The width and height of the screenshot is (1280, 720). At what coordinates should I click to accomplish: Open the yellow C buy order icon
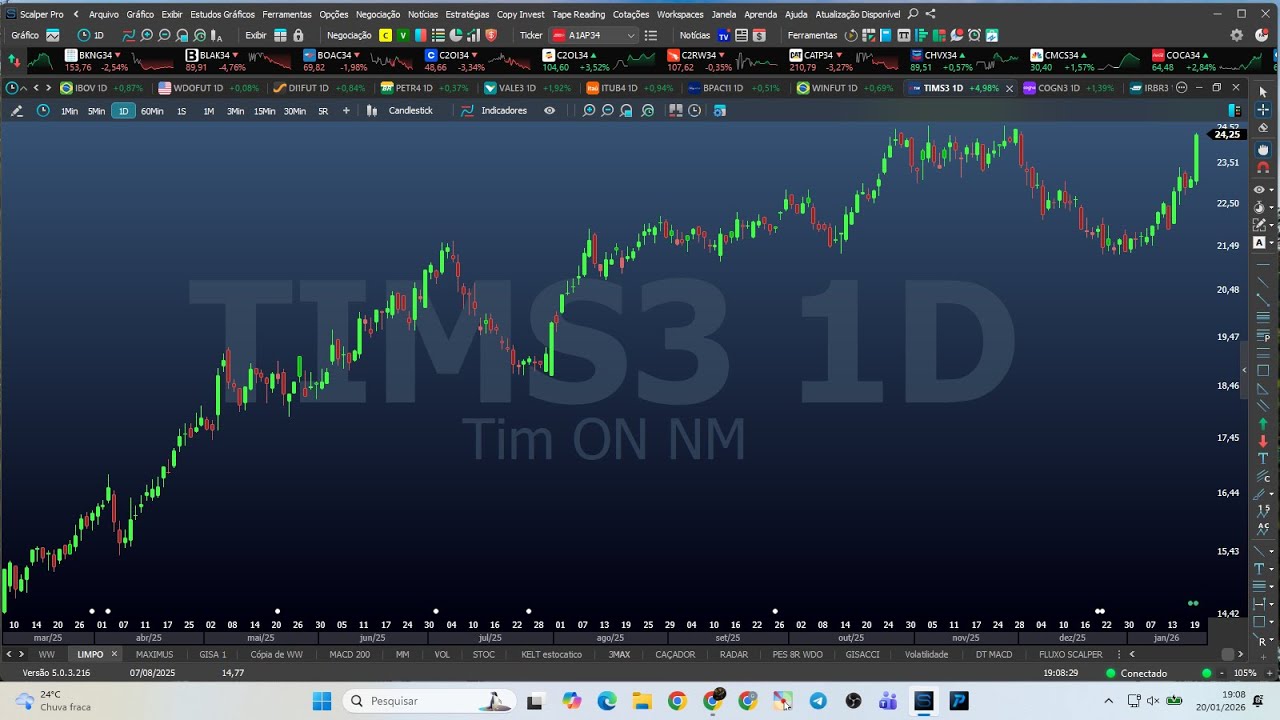click(385, 35)
